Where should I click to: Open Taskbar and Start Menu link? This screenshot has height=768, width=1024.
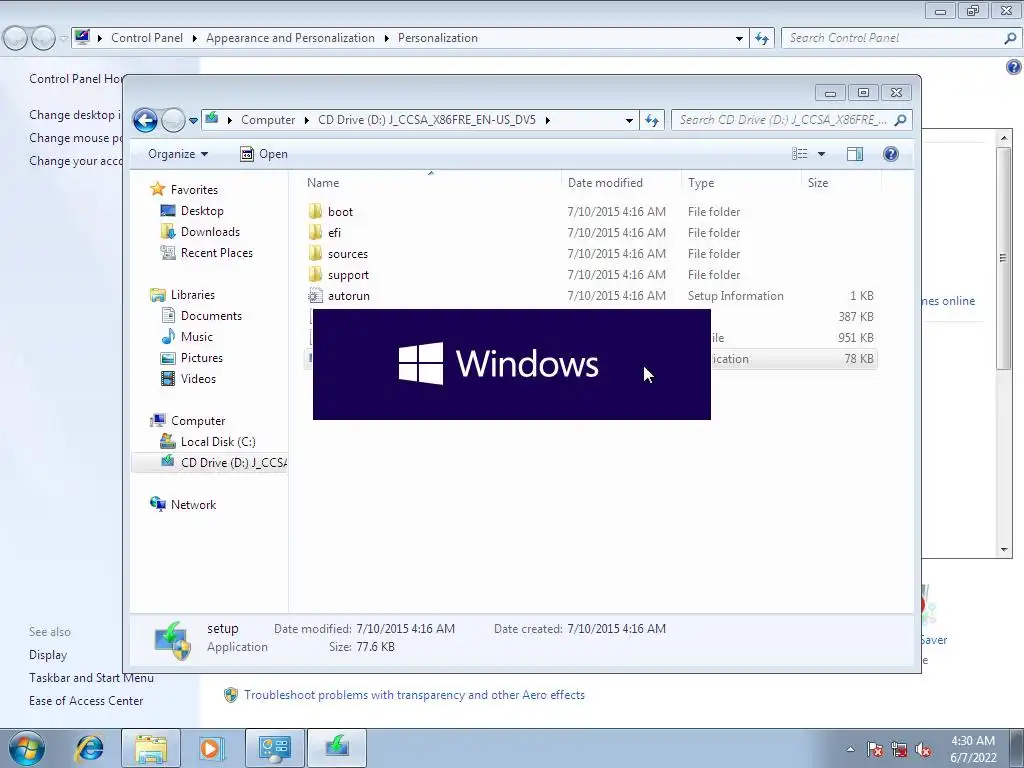pos(91,678)
